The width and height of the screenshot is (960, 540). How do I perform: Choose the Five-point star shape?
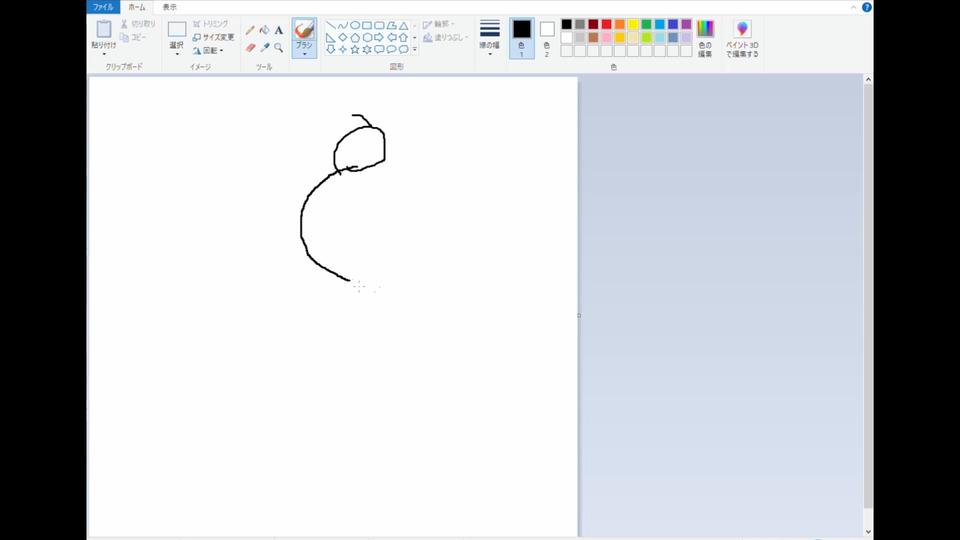[355, 49]
